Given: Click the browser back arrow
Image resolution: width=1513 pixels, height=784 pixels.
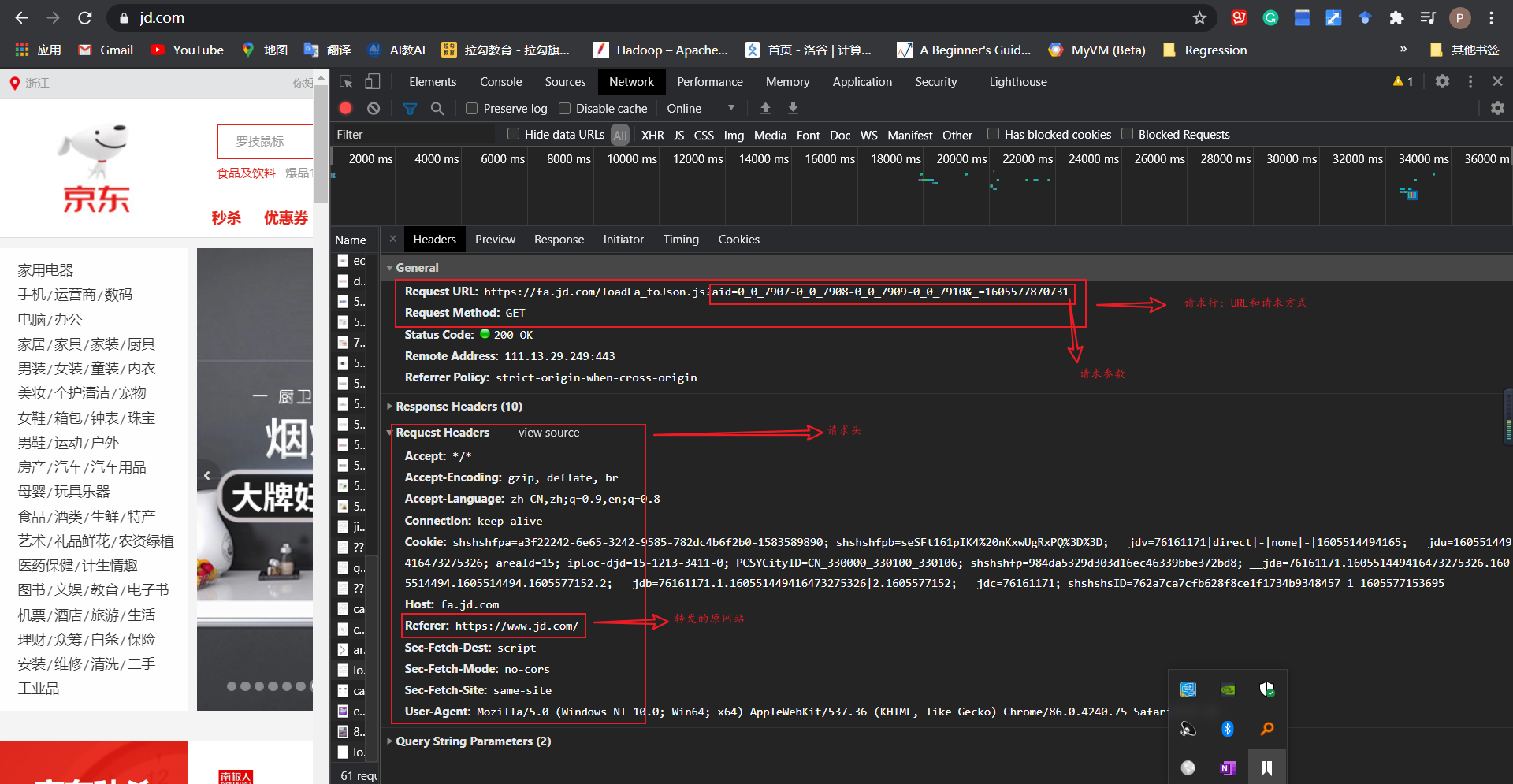Looking at the screenshot, I should click(21, 17).
